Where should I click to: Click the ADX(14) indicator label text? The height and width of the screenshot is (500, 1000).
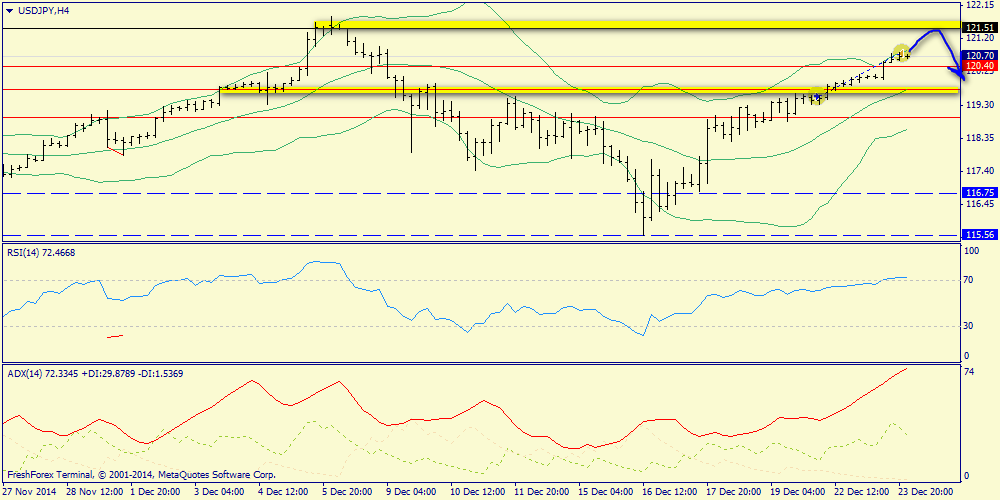coord(96,373)
